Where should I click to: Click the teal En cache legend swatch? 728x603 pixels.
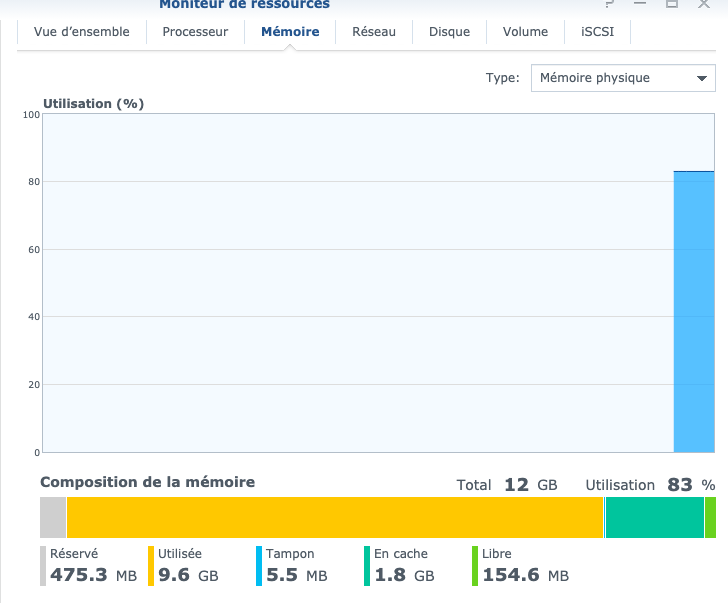click(367, 565)
